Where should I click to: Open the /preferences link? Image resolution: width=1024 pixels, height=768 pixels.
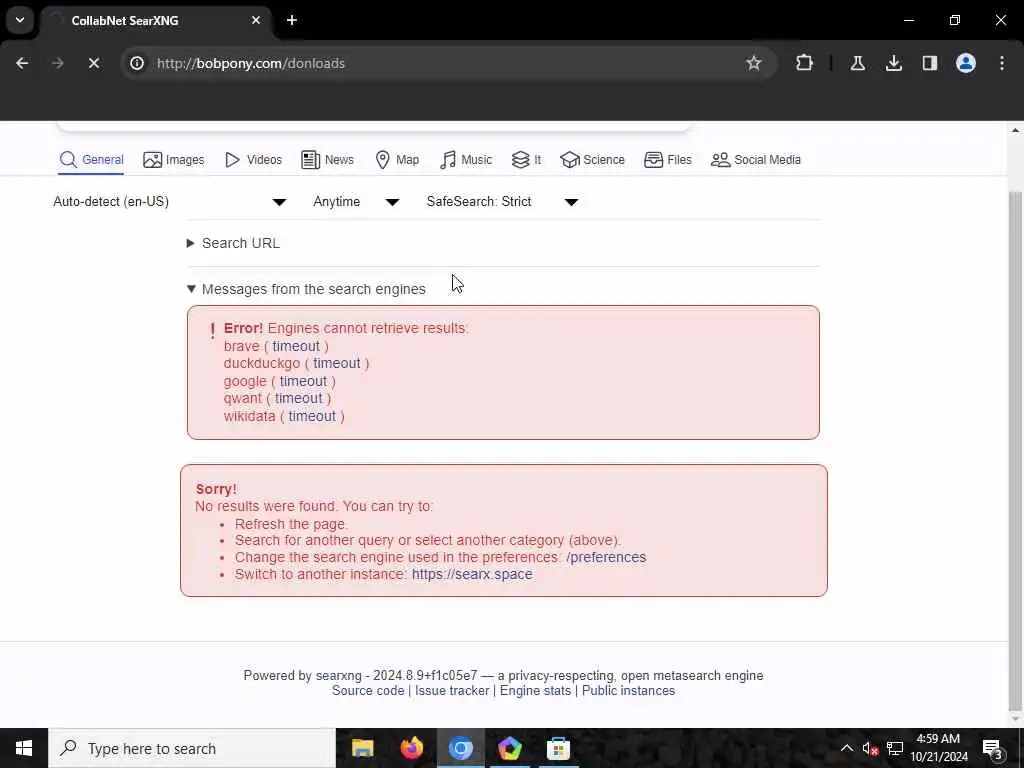click(x=606, y=557)
